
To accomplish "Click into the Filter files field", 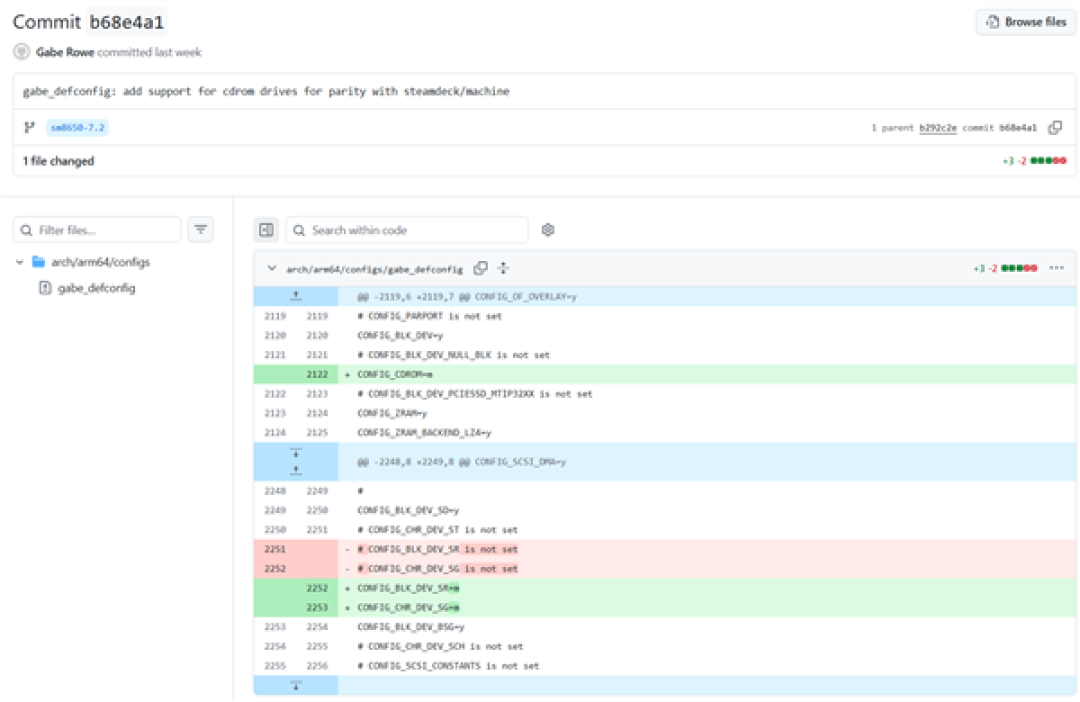I will point(97,230).
